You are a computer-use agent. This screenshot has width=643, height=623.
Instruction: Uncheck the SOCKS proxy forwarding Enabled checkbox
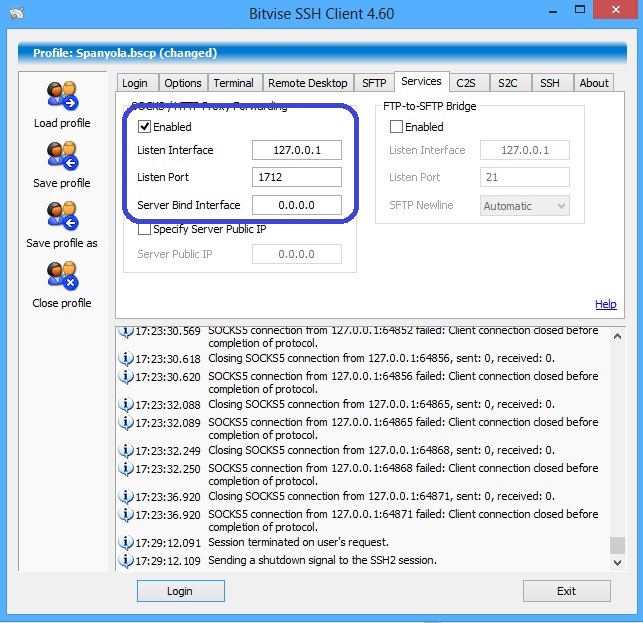[x=144, y=127]
